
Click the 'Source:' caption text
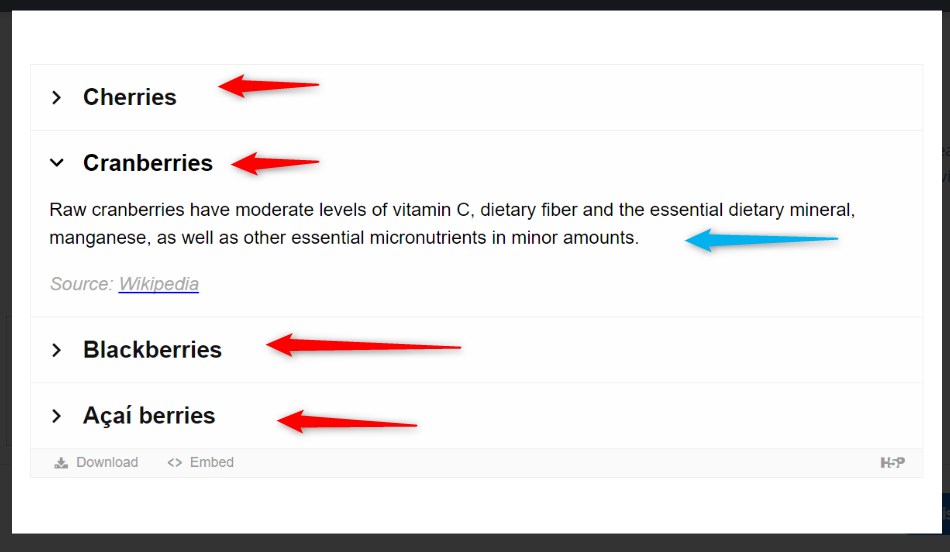click(x=82, y=284)
